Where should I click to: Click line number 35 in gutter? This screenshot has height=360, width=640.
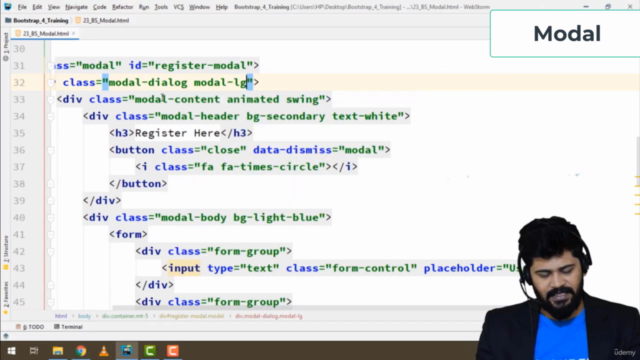click(x=19, y=133)
